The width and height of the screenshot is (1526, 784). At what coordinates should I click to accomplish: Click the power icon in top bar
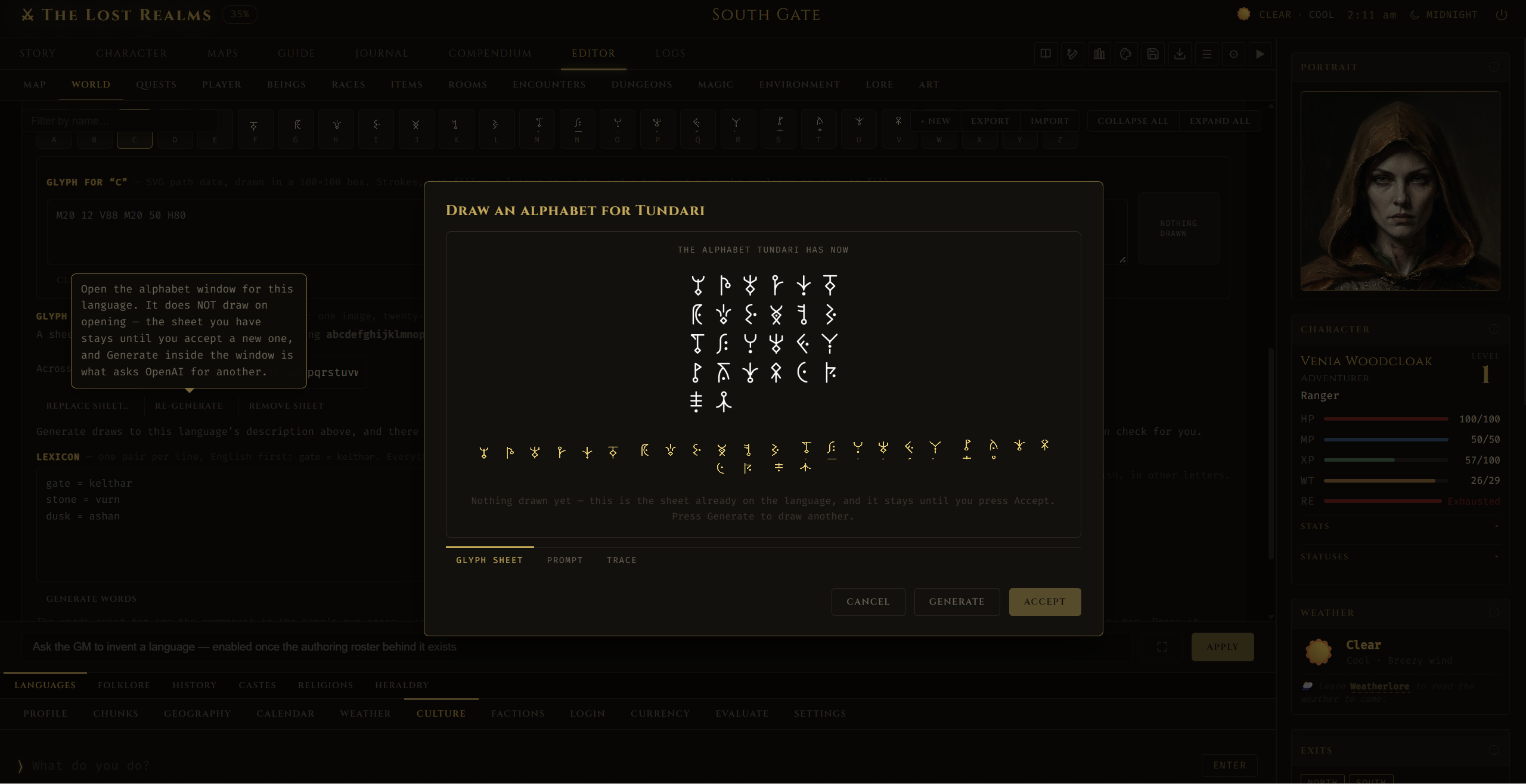(1502, 15)
